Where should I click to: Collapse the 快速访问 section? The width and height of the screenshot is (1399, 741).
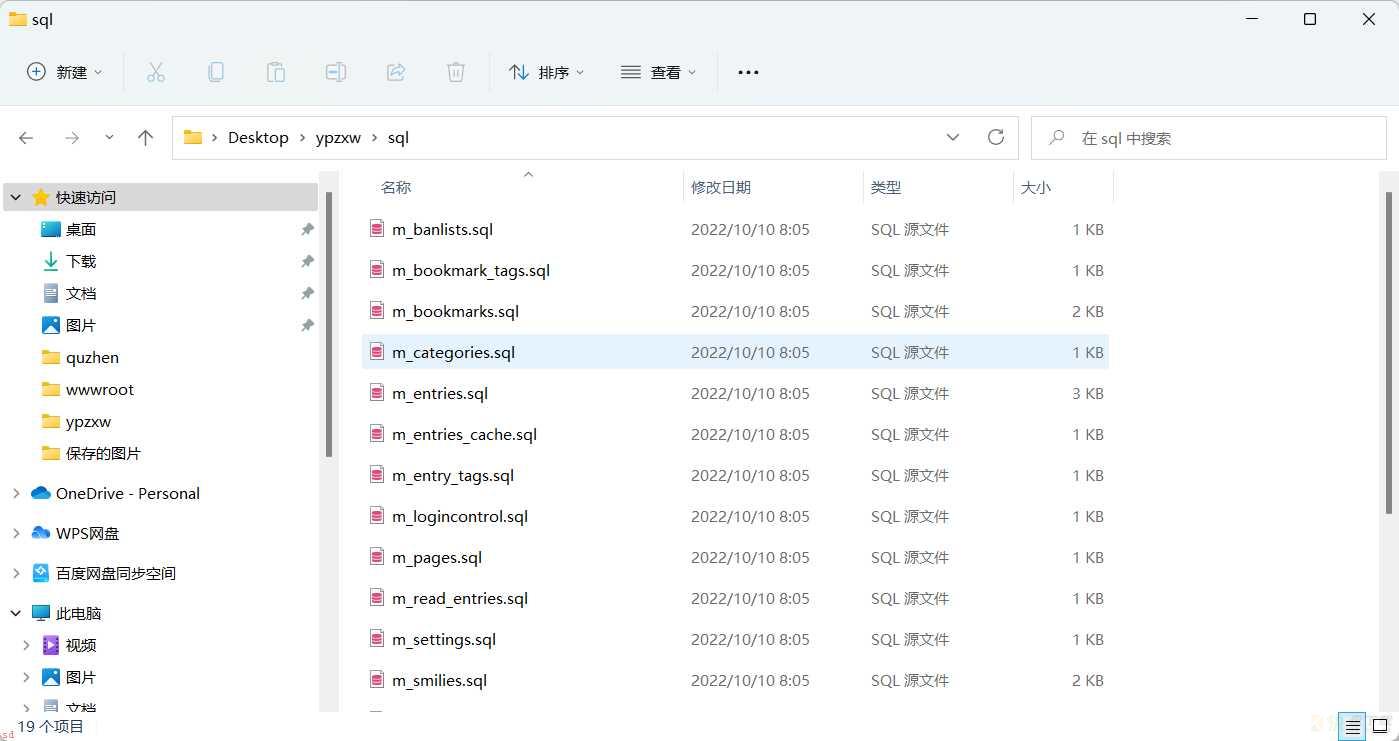[x=15, y=197]
